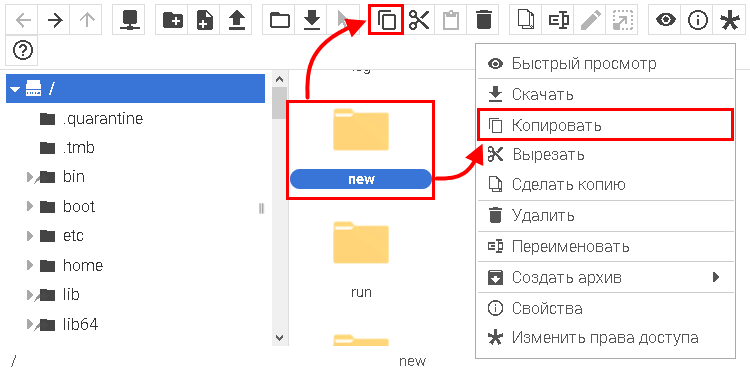Image resolution: width=750 pixels, height=373 pixels.
Task: Choose Свойства in context menu
Action: point(605,308)
